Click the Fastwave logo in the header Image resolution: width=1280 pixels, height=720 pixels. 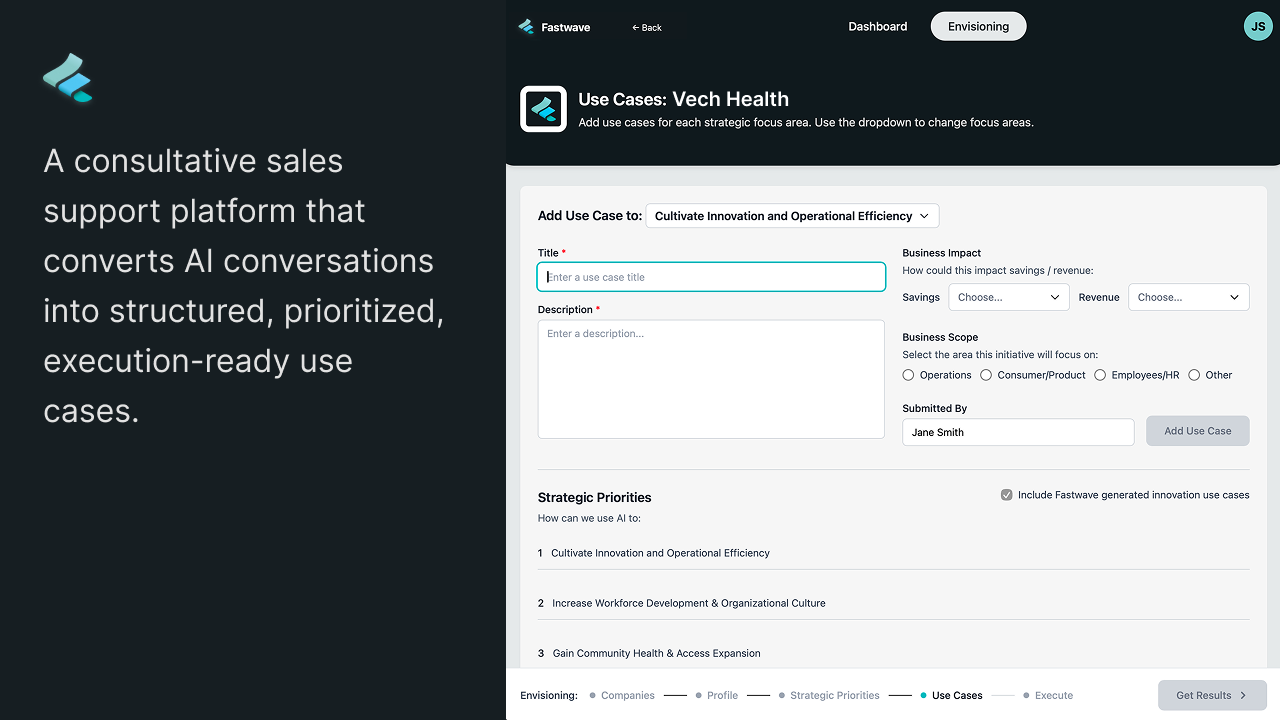(554, 27)
